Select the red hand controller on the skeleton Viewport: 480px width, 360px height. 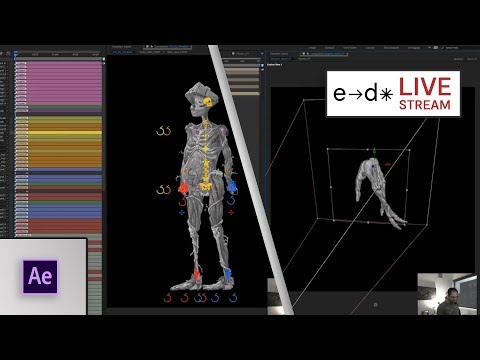pyautogui.click(x=183, y=188)
